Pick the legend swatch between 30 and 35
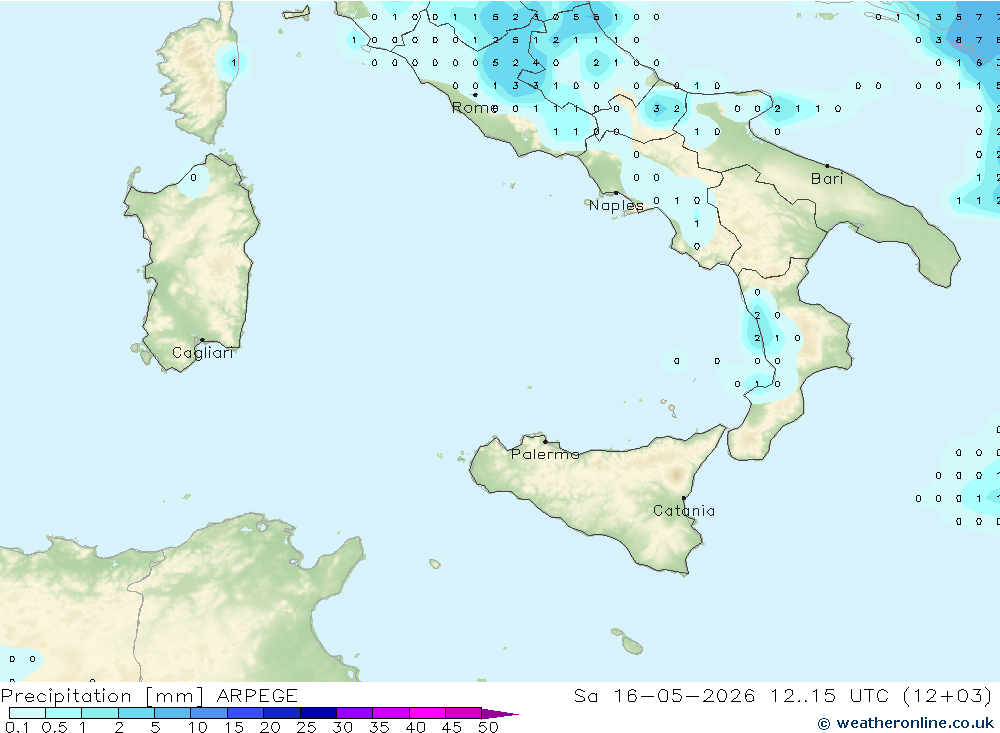1000x733 pixels. (354, 713)
